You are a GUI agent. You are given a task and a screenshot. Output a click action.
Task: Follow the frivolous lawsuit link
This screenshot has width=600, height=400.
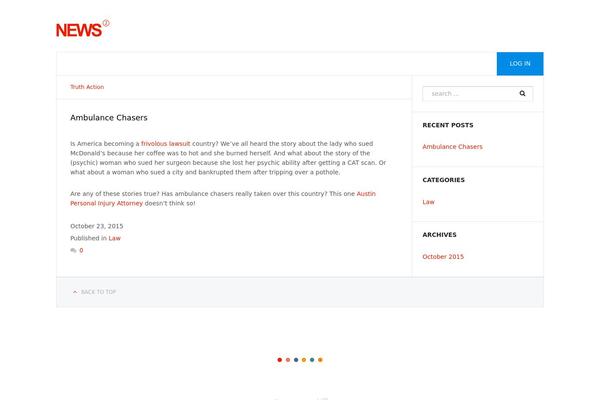[x=165, y=144]
